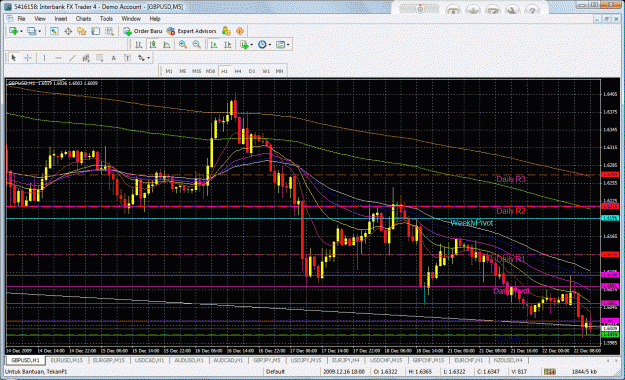Viewport: 625px width, 380px height.
Task: Select the MN timeframe button
Action: [279, 71]
